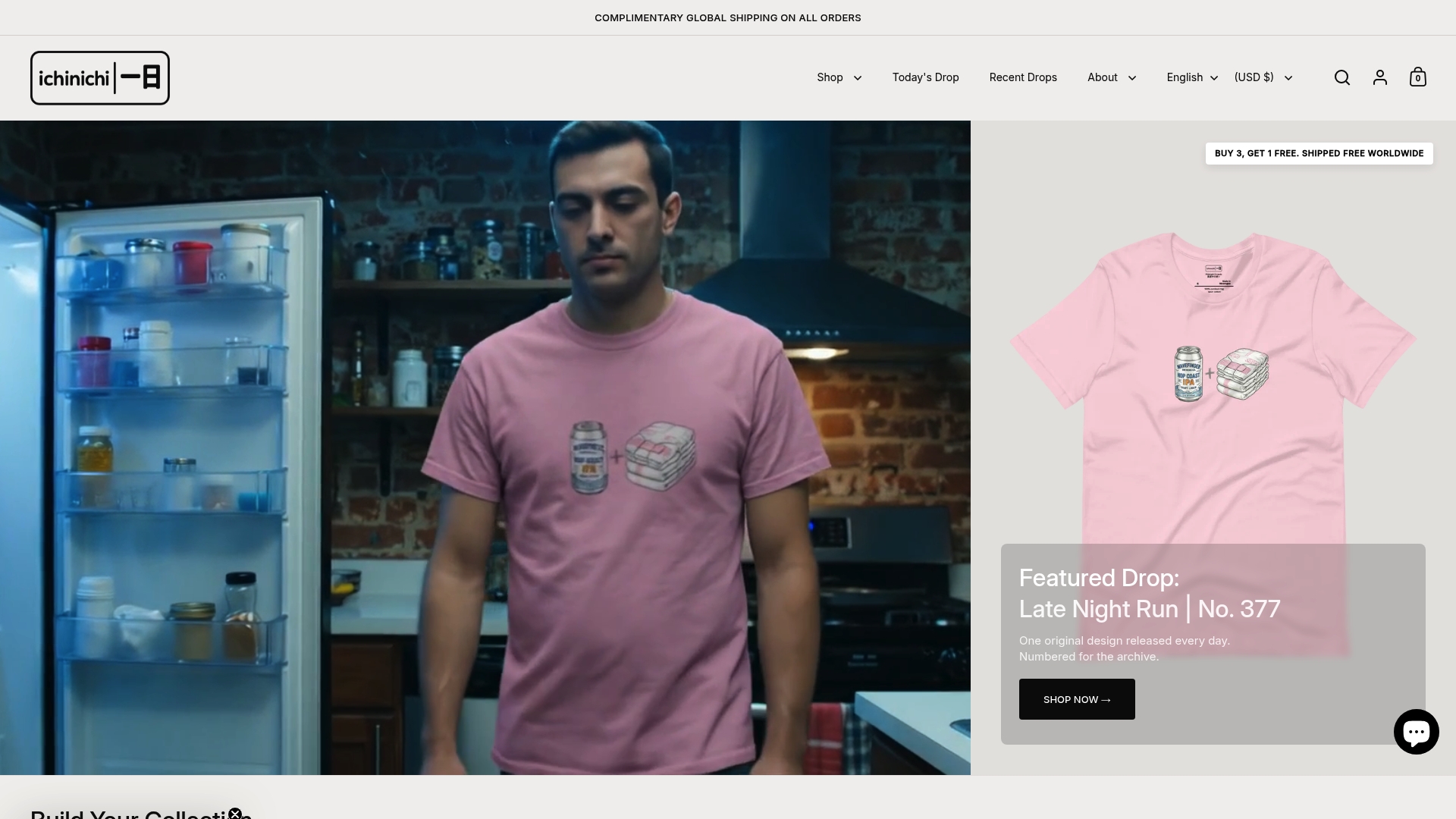
Task: Go to Today's Drop
Action: point(925,77)
